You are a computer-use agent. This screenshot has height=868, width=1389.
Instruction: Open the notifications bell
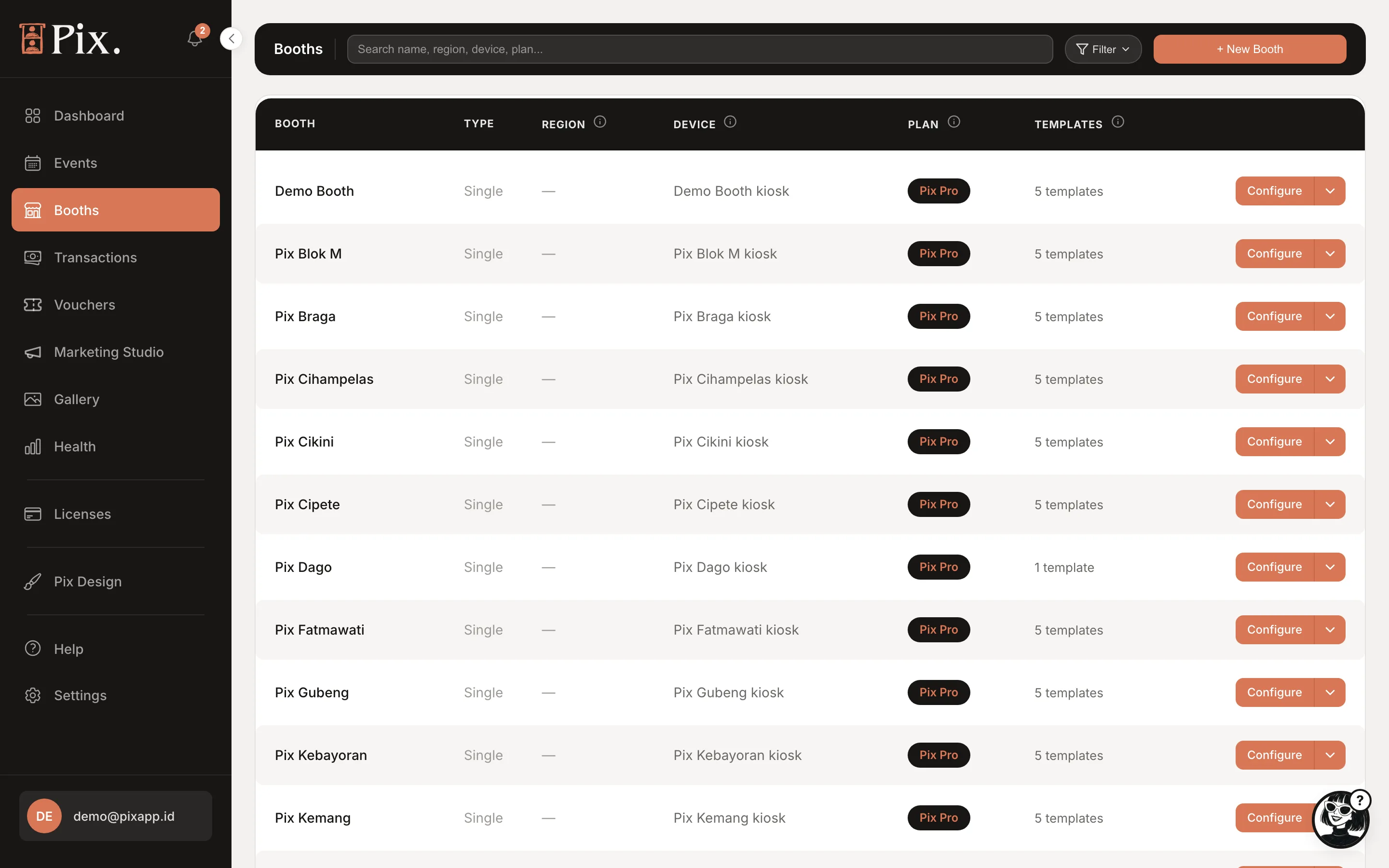pos(194,39)
